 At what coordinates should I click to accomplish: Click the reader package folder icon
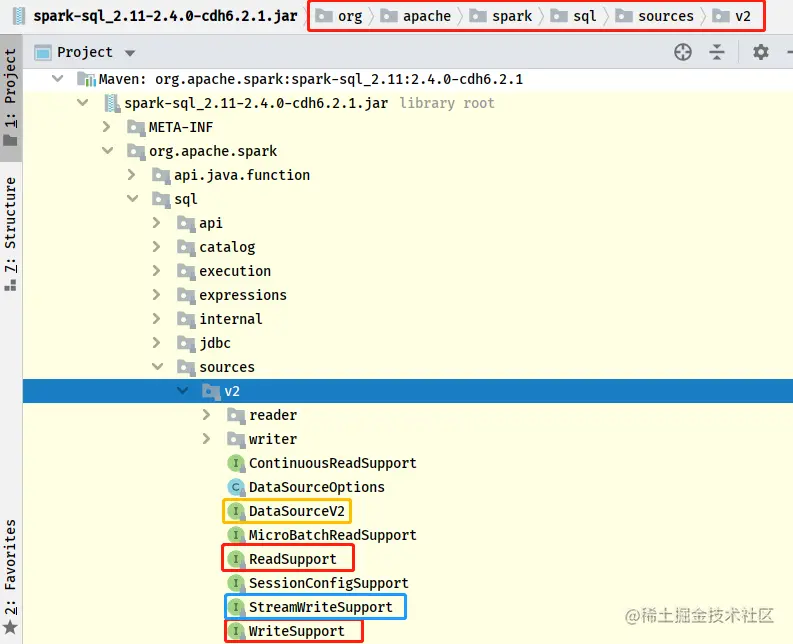coord(236,415)
